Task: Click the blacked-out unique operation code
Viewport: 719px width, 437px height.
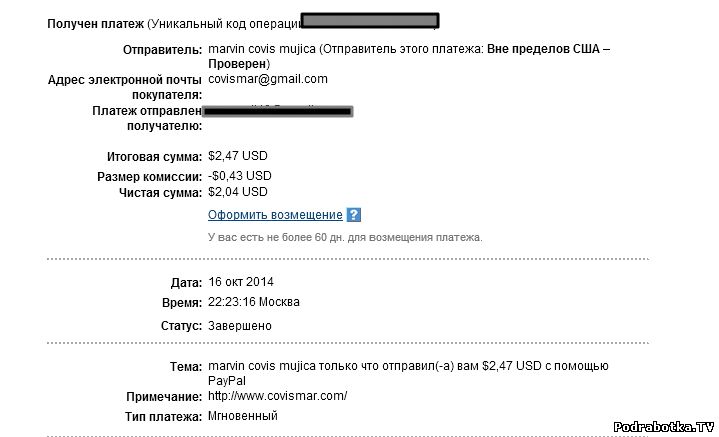Action: click(370, 21)
